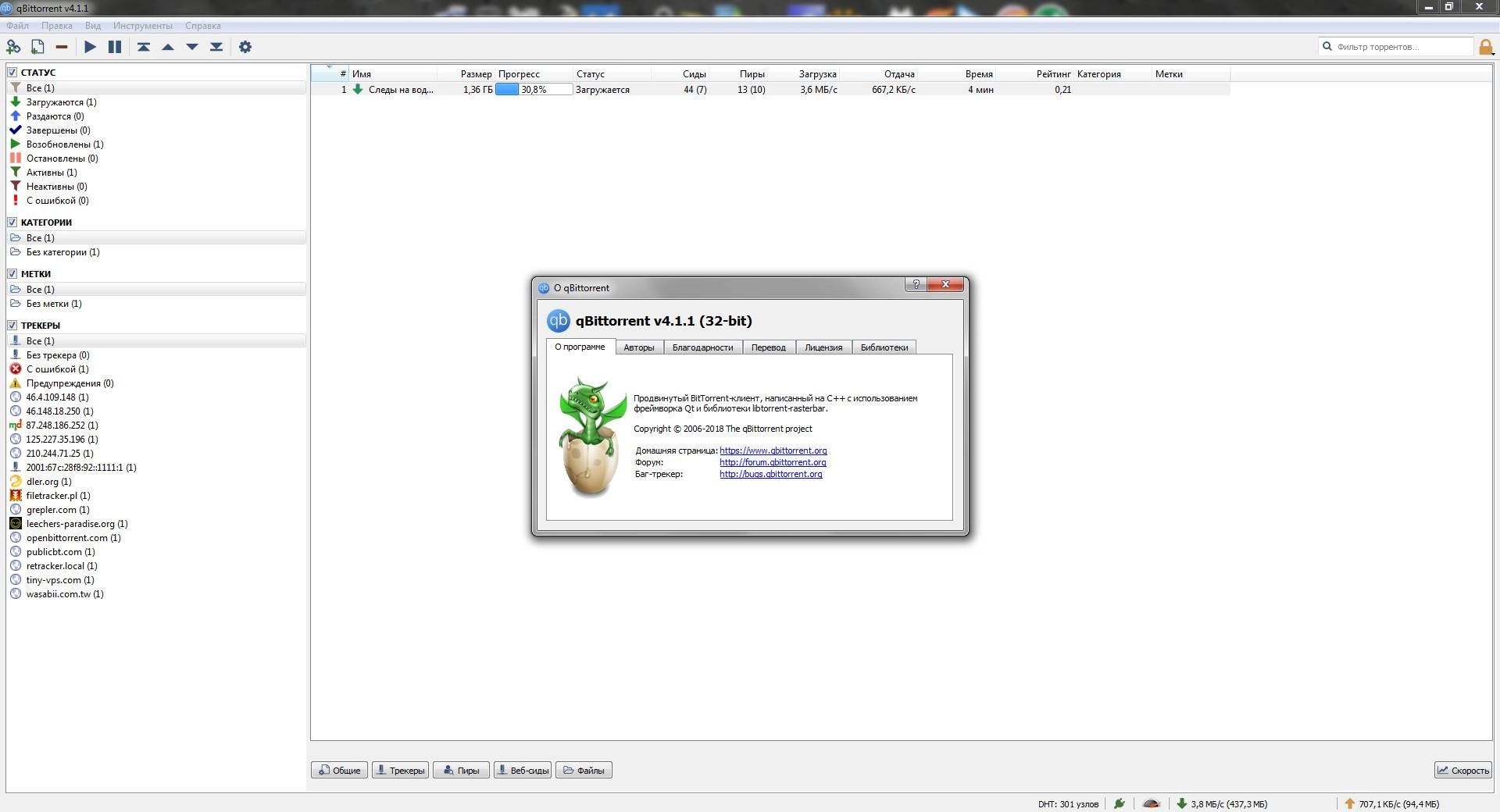The image size is (1500, 812).
Task: Click the Трекеры button at bottom
Action: coord(400,770)
